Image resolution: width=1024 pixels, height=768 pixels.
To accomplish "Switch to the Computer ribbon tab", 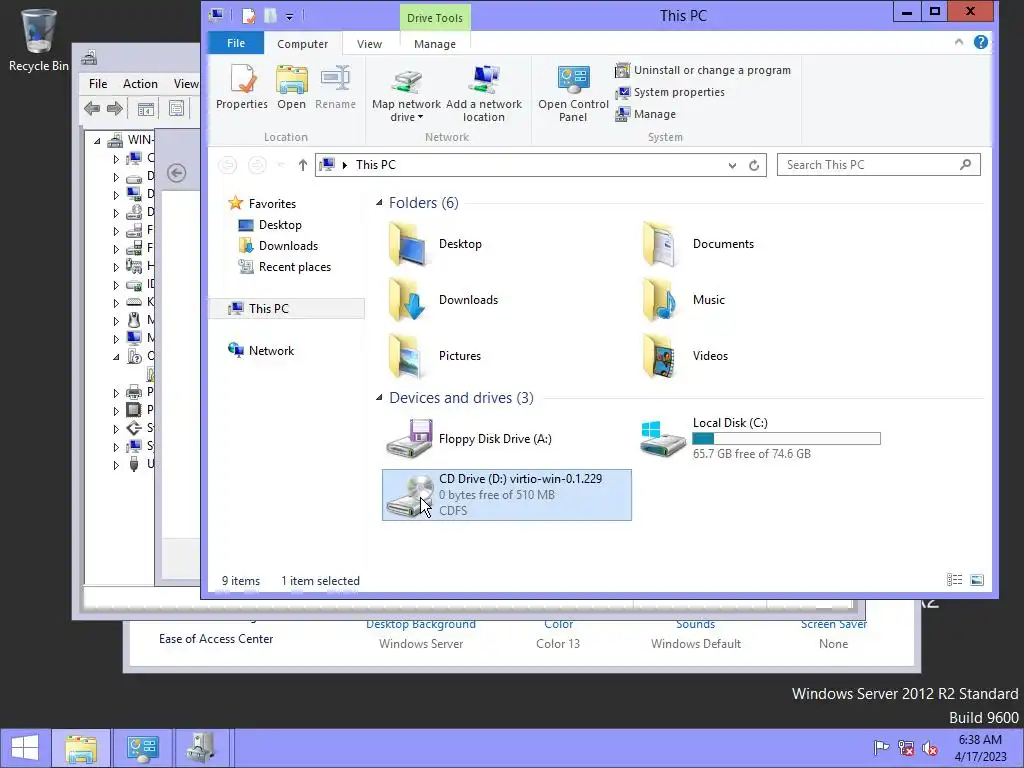I will [x=302, y=44].
